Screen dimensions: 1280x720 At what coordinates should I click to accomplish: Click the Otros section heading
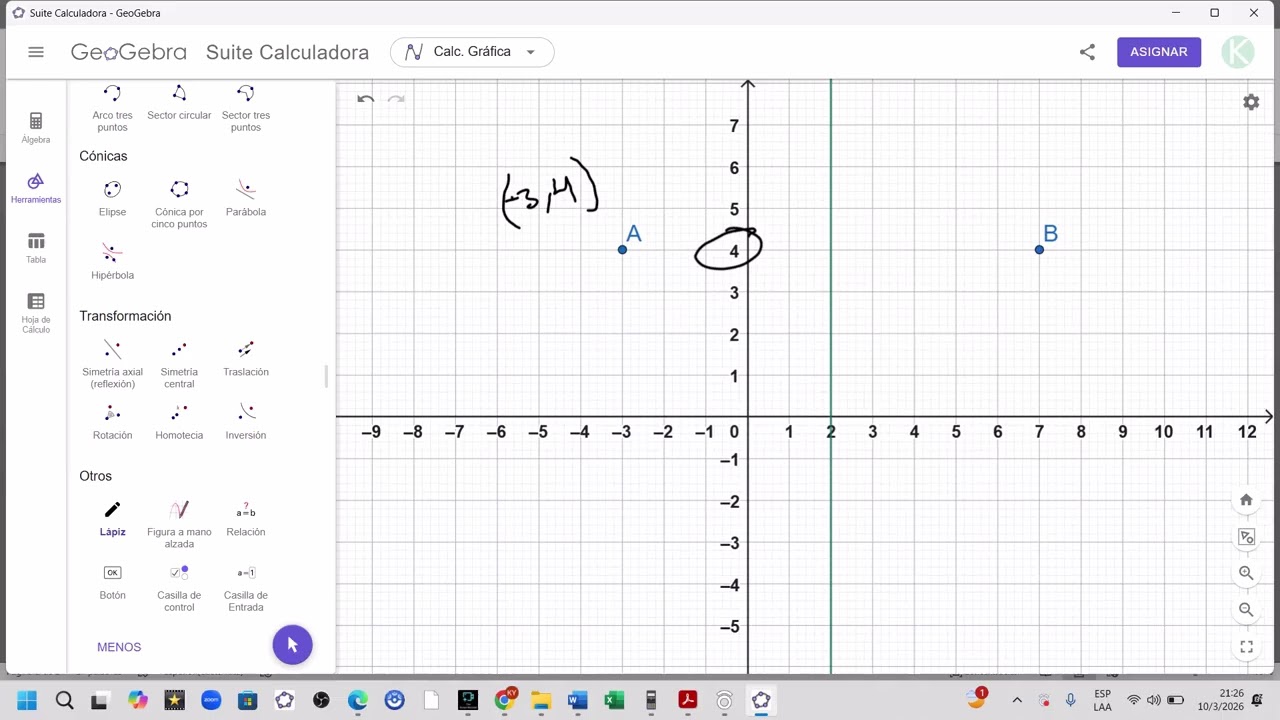95,476
